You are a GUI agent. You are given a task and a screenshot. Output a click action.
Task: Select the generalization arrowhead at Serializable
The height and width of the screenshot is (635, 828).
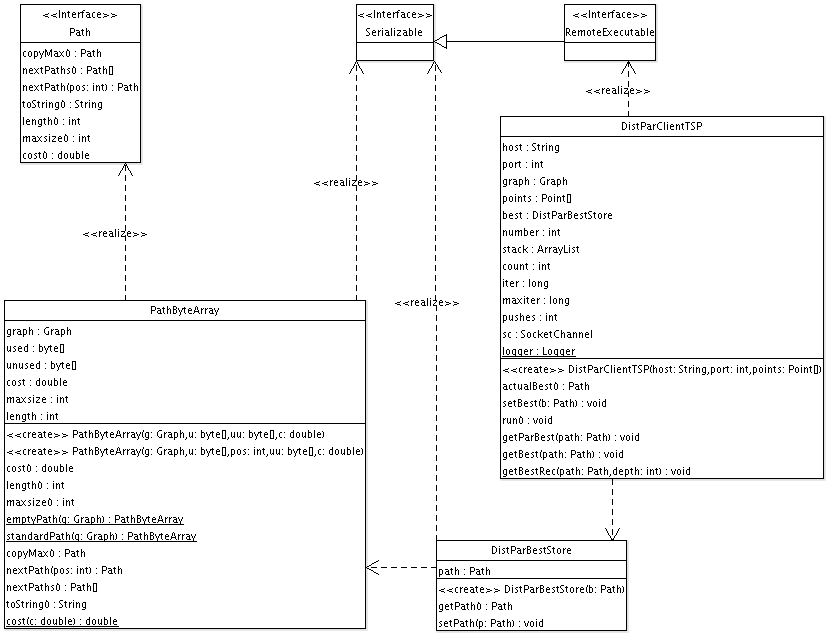440,41
